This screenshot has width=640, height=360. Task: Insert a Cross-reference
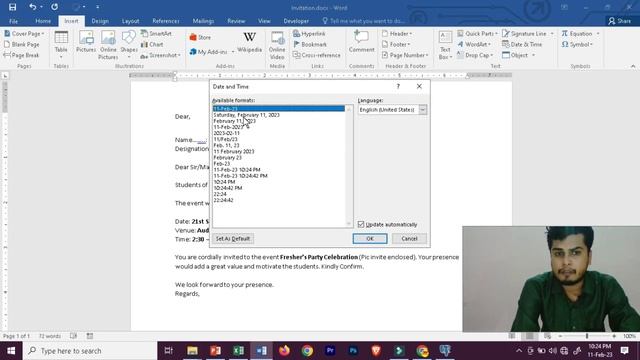(x=317, y=55)
